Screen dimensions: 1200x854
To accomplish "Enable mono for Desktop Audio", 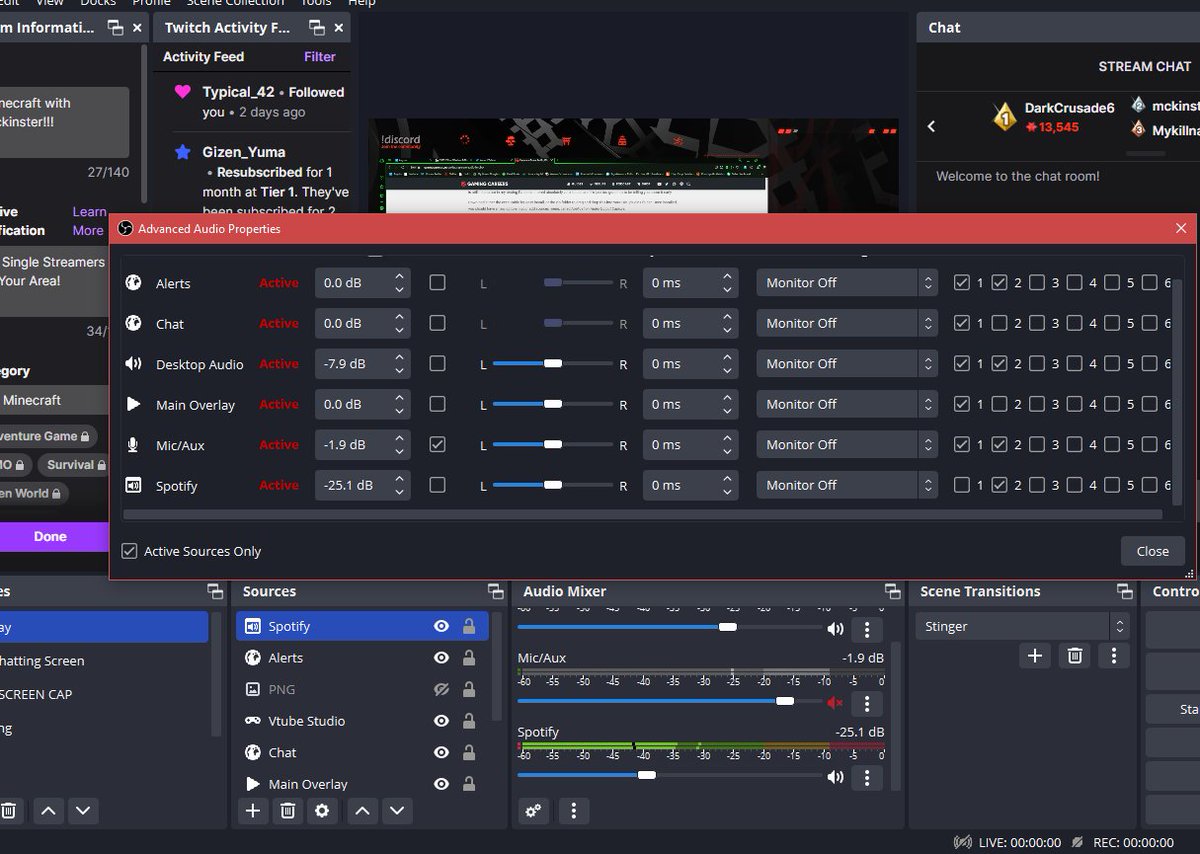I will point(437,364).
